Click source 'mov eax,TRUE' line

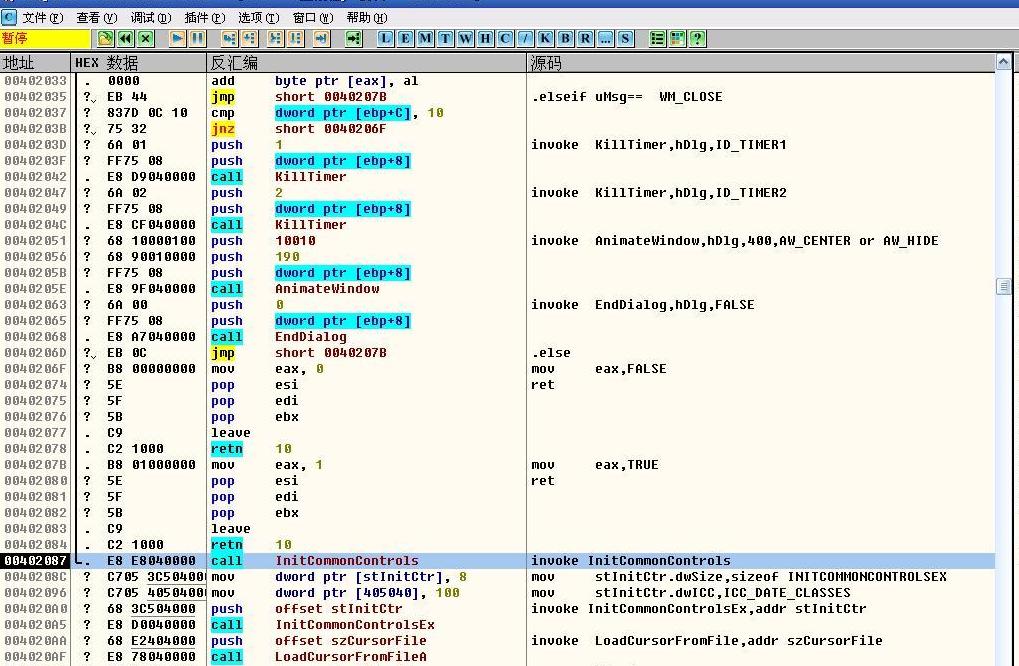coord(595,465)
